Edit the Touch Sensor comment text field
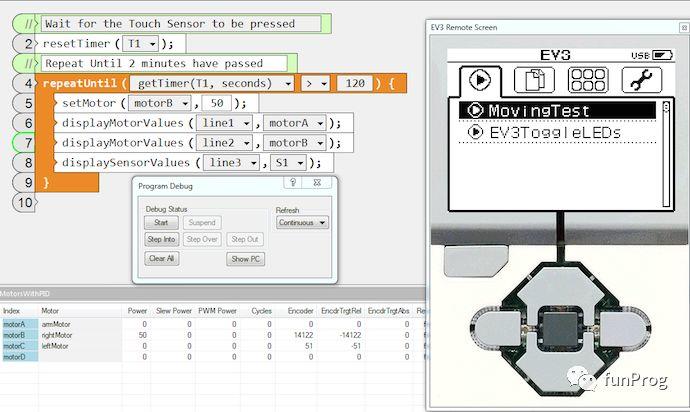Image resolution: width=690 pixels, height=412 pixels. tap(181, 24)
